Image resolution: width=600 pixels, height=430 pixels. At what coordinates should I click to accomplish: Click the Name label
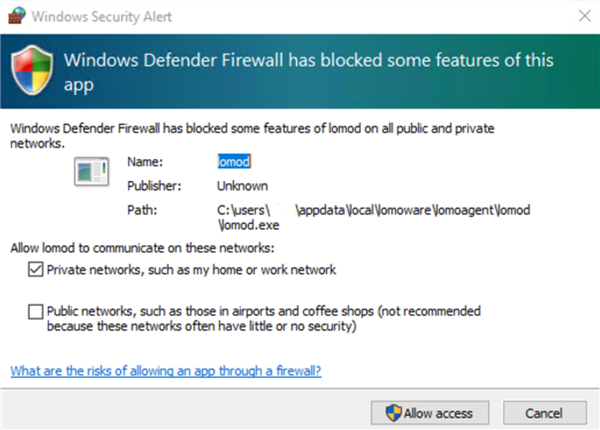tap(144, 160)
